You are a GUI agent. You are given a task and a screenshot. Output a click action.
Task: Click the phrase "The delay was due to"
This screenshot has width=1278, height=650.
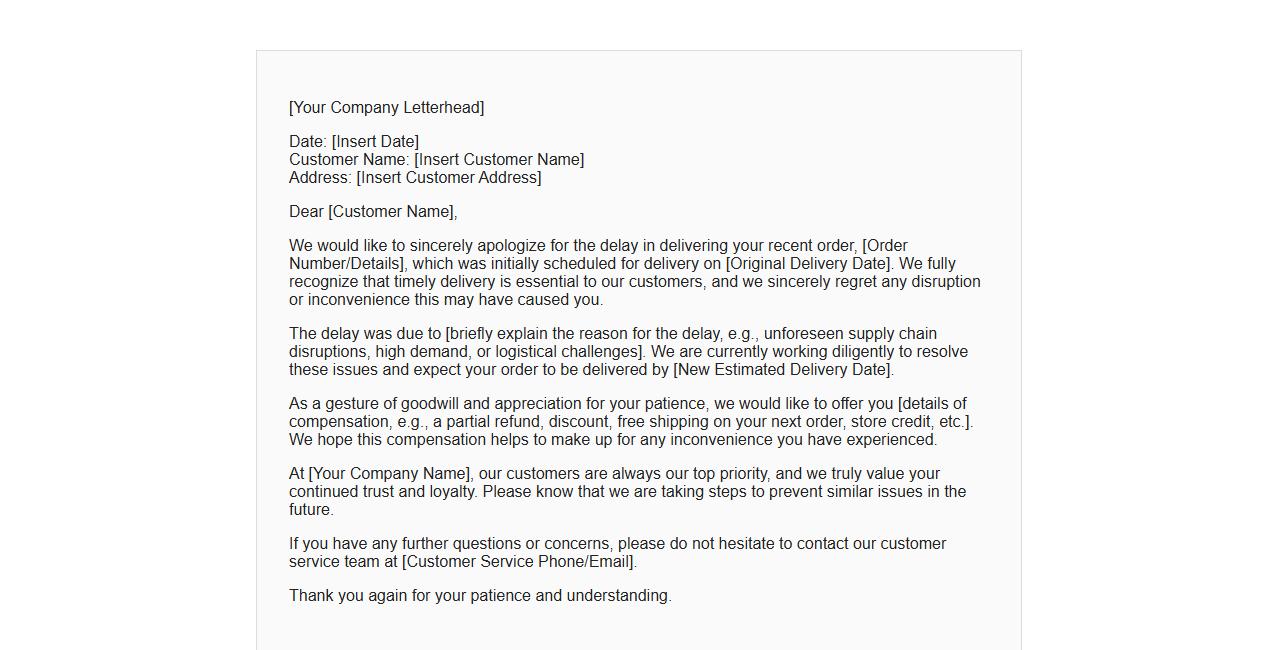365,334
